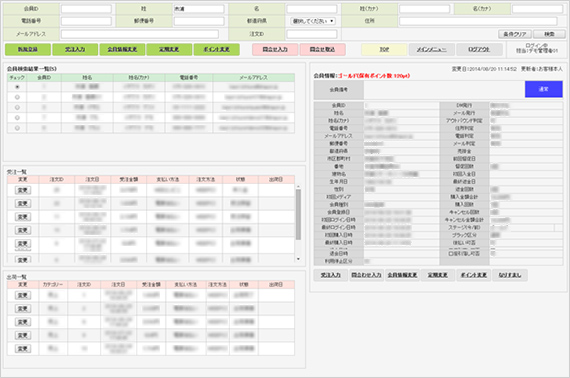Select the fifth member result radio button
Screen dimensions: 570x378
[x=17, y=128]
